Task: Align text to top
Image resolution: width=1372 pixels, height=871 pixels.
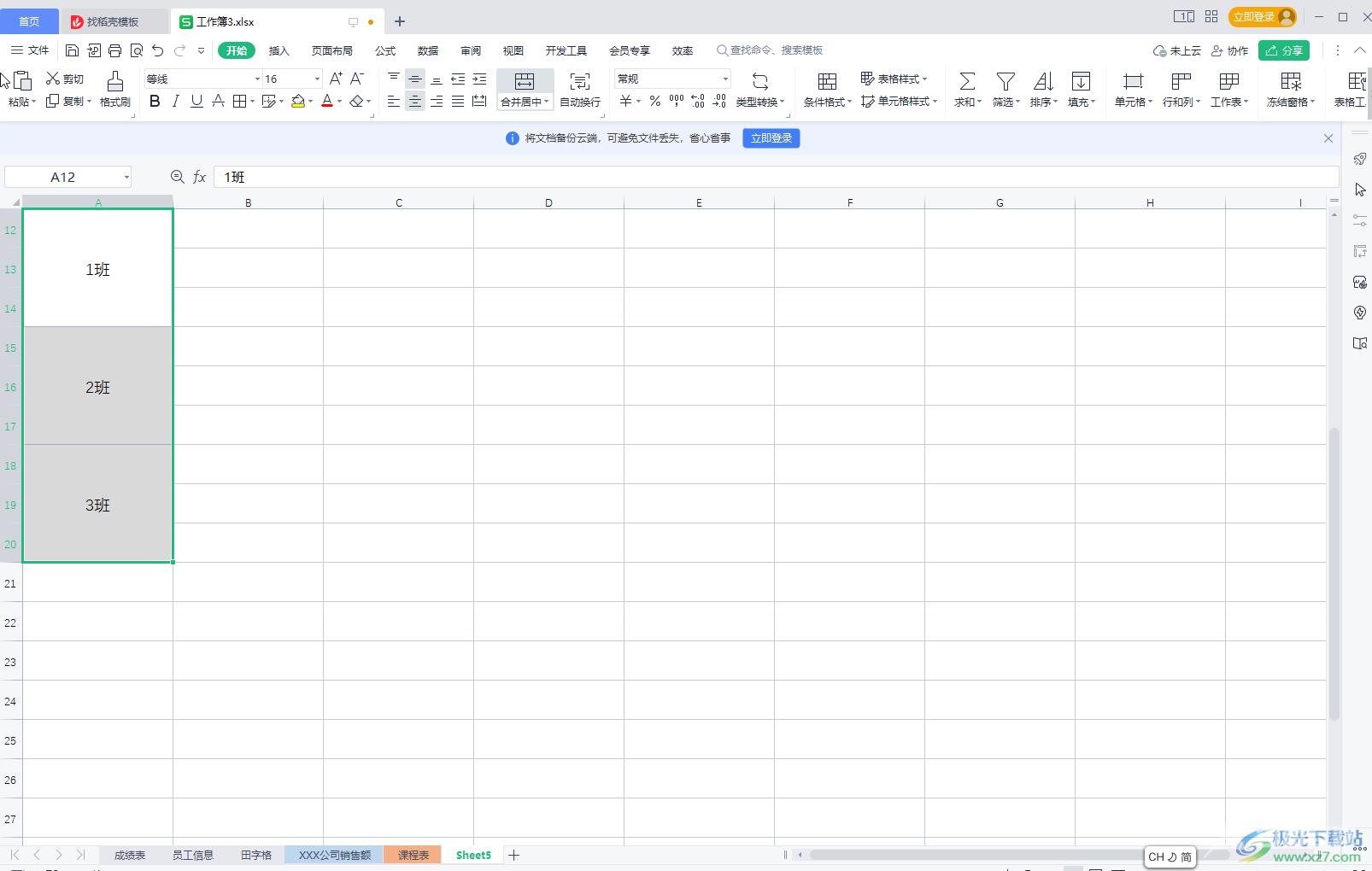Action: point(393,79)
